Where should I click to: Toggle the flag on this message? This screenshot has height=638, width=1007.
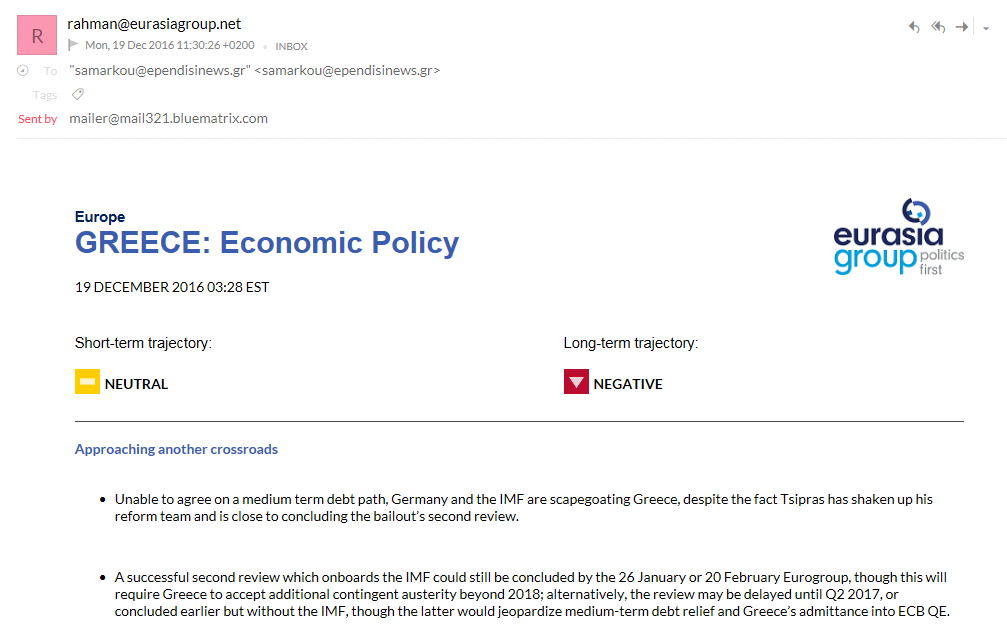tap(73, 45)
